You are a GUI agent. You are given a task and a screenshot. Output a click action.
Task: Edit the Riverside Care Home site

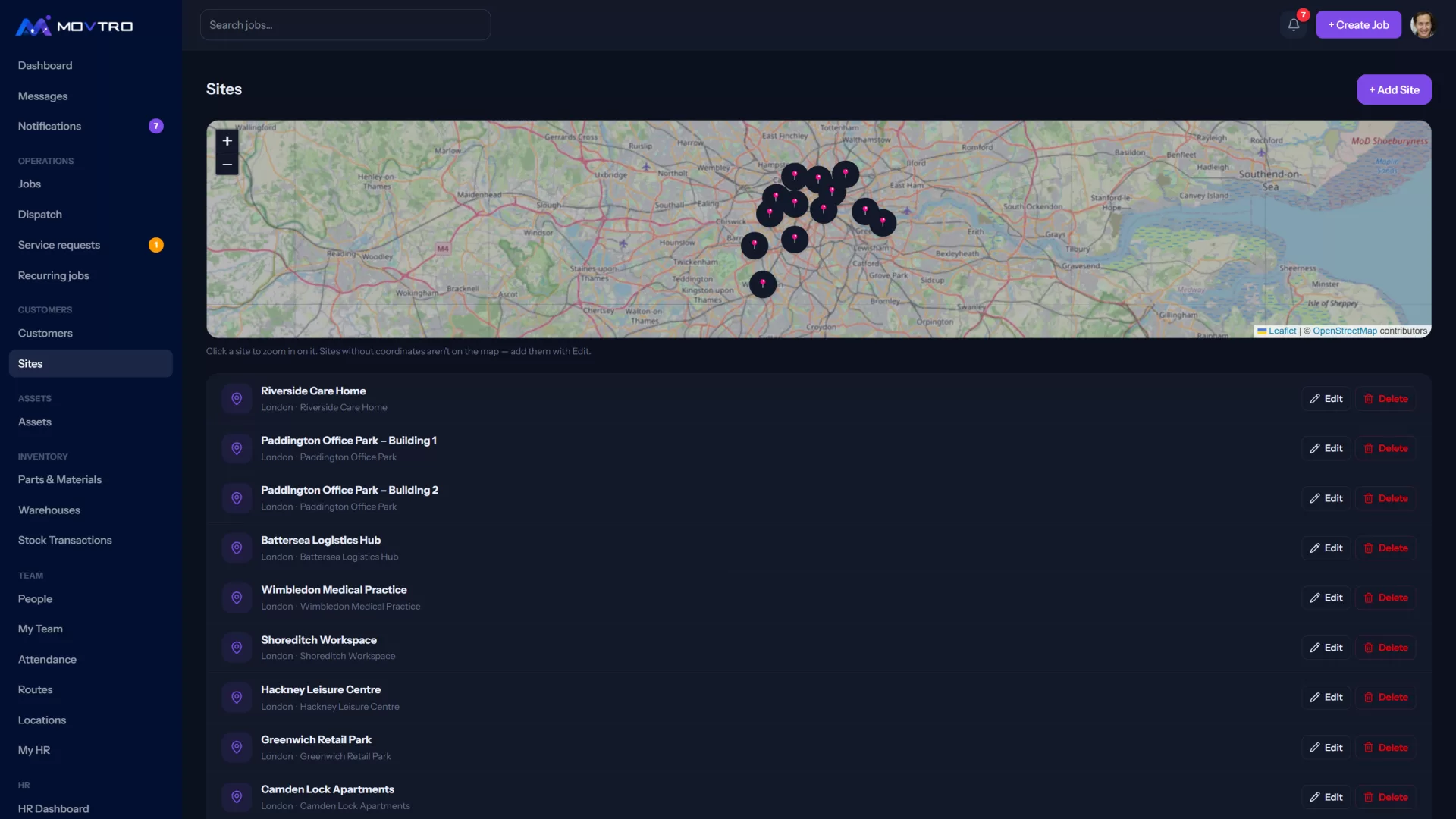(x=1326, y=399)
